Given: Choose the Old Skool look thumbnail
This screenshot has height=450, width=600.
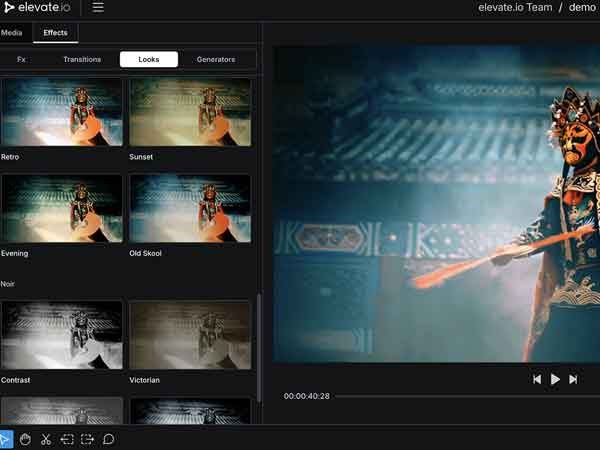Looking at the screenshot, I should pos(190,209).
